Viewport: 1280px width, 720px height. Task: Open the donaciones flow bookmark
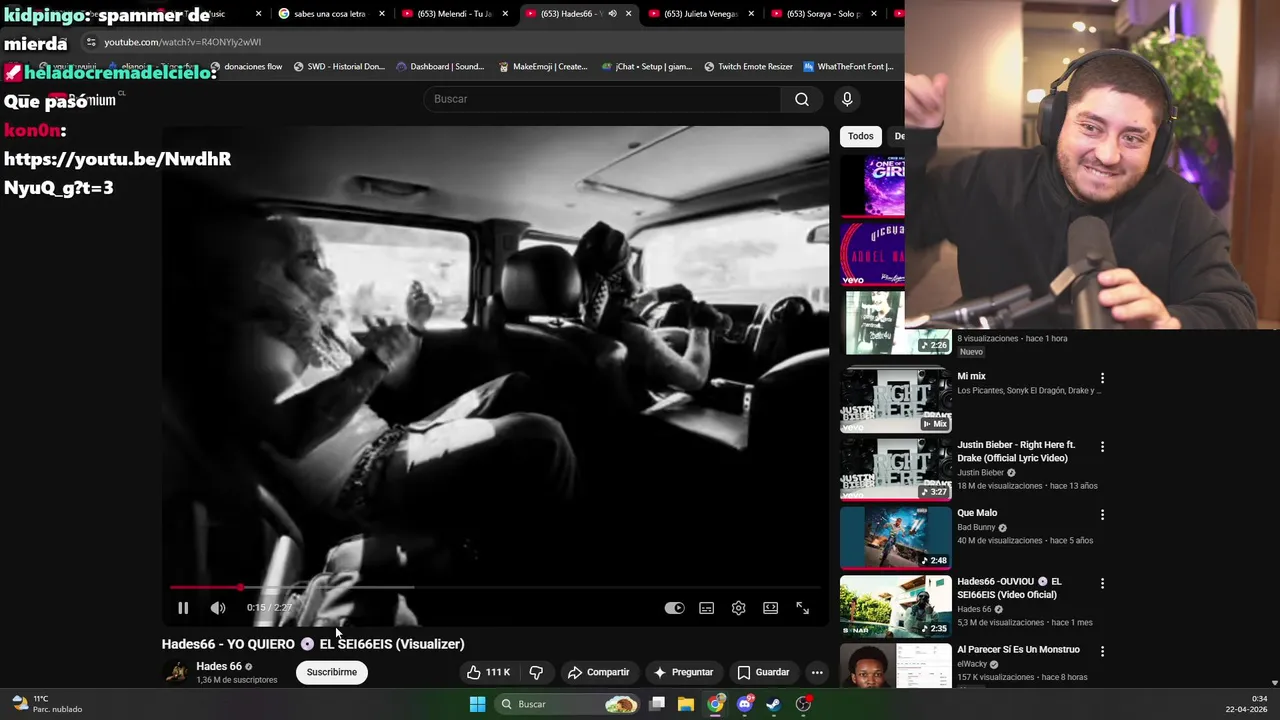pos(247,67)
